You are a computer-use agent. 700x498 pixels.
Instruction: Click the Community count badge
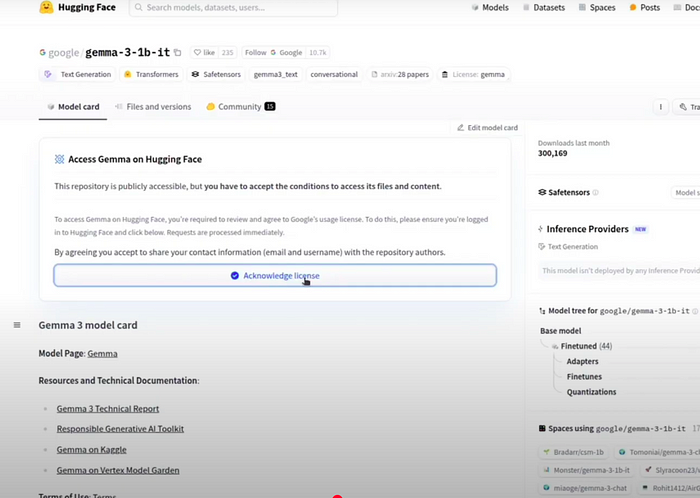click(270, 106)
